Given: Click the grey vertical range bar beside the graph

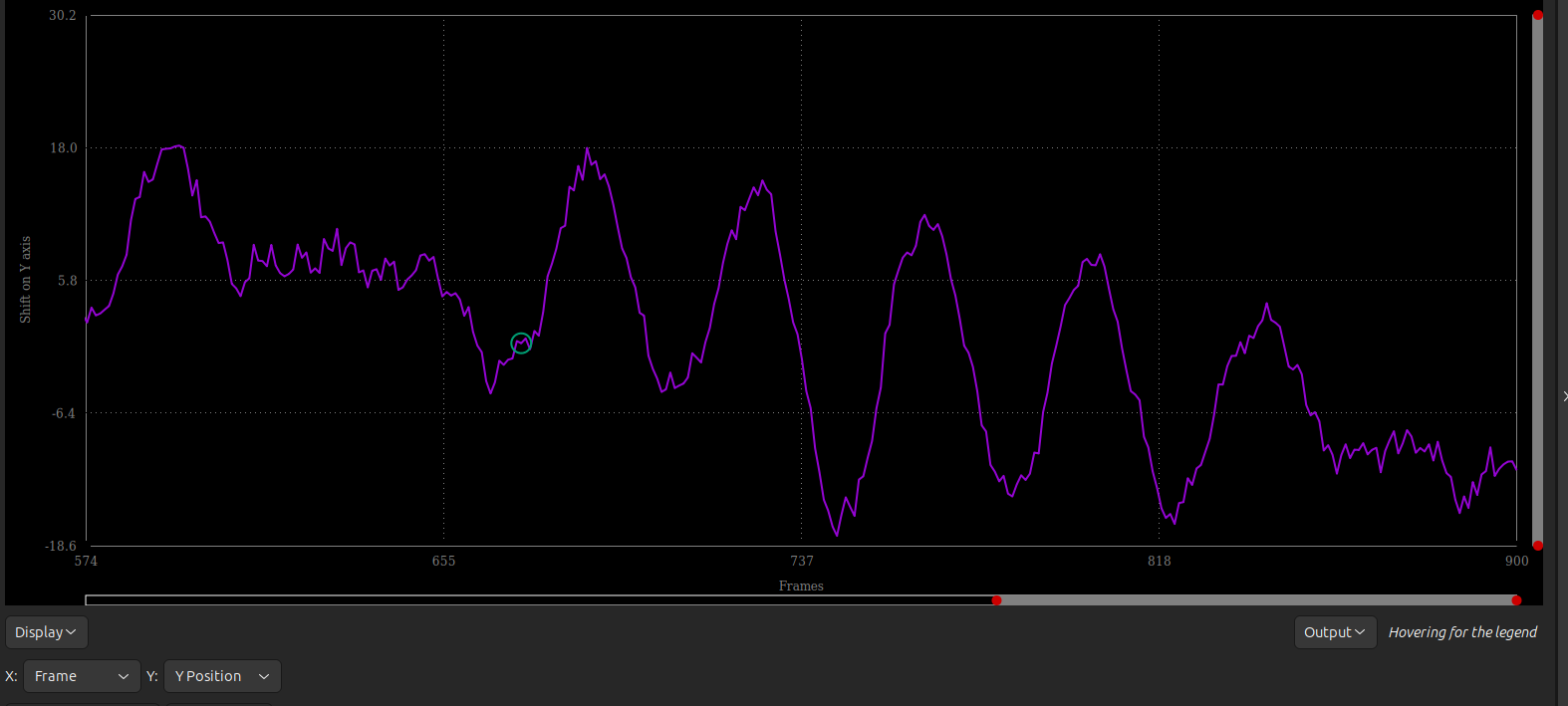Looking at the screenshot, I should point(1538,280).
